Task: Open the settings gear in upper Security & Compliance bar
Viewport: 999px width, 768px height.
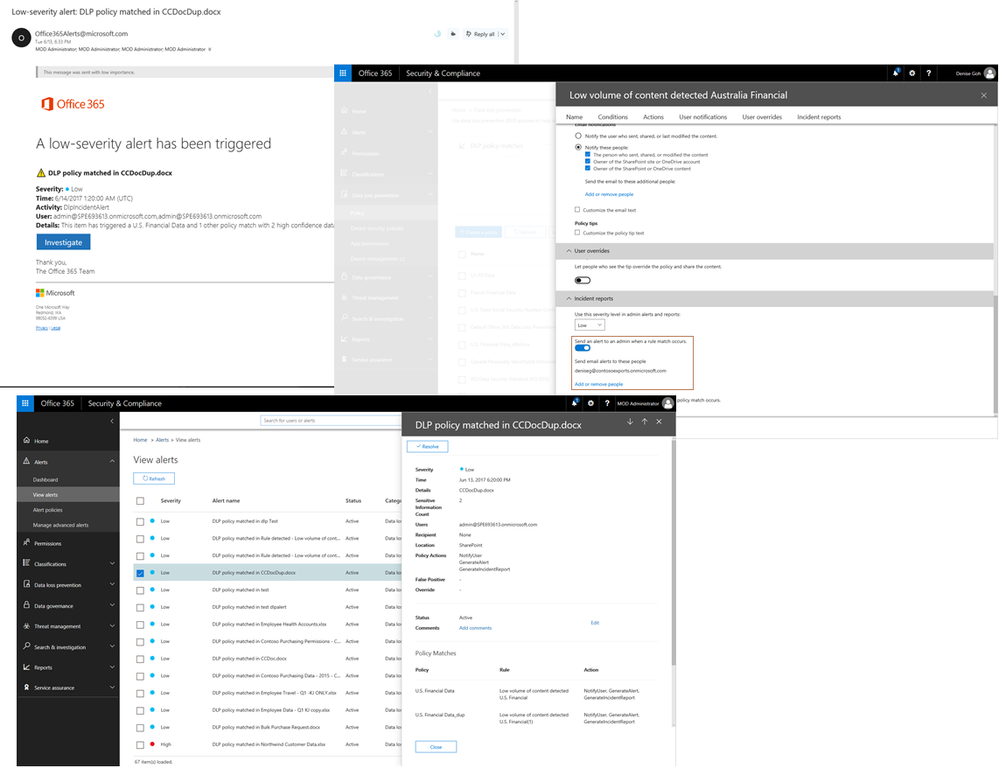Action: click(912, 73)
